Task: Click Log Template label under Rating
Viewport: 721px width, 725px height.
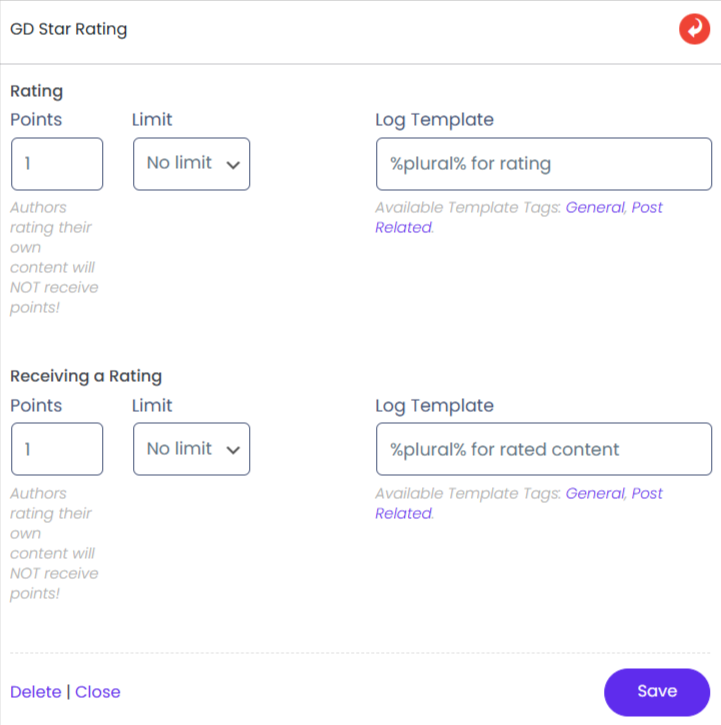Action: click(434, 120)
